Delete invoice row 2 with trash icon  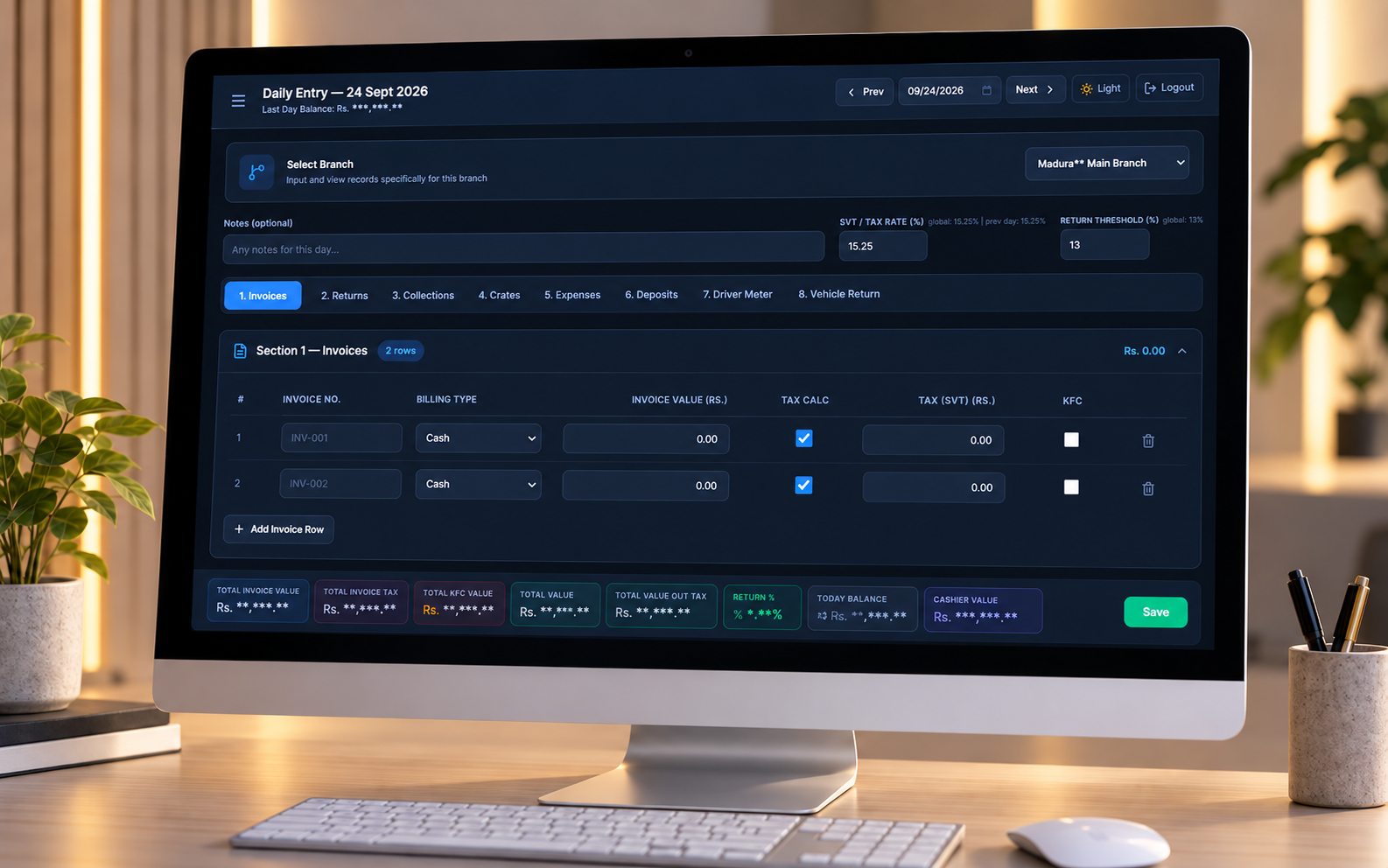pyautogui.click(x=1148, y=488)
